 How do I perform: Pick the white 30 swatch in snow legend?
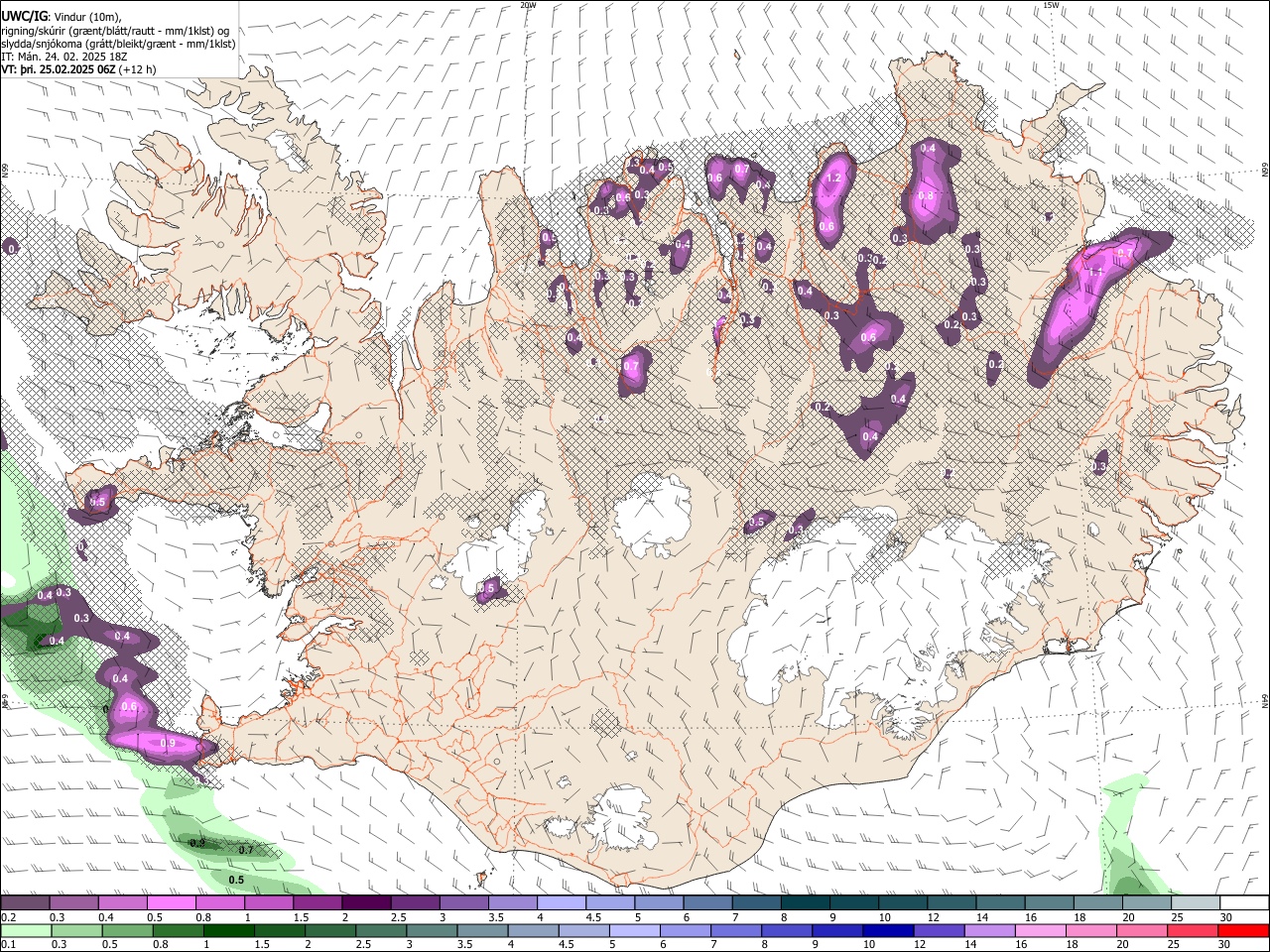1244,902
